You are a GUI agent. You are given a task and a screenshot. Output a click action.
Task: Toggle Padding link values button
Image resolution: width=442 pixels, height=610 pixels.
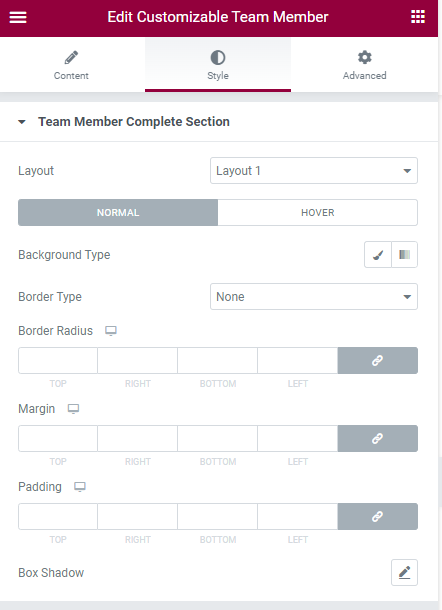pyautogui.click(x=377, y=516)
